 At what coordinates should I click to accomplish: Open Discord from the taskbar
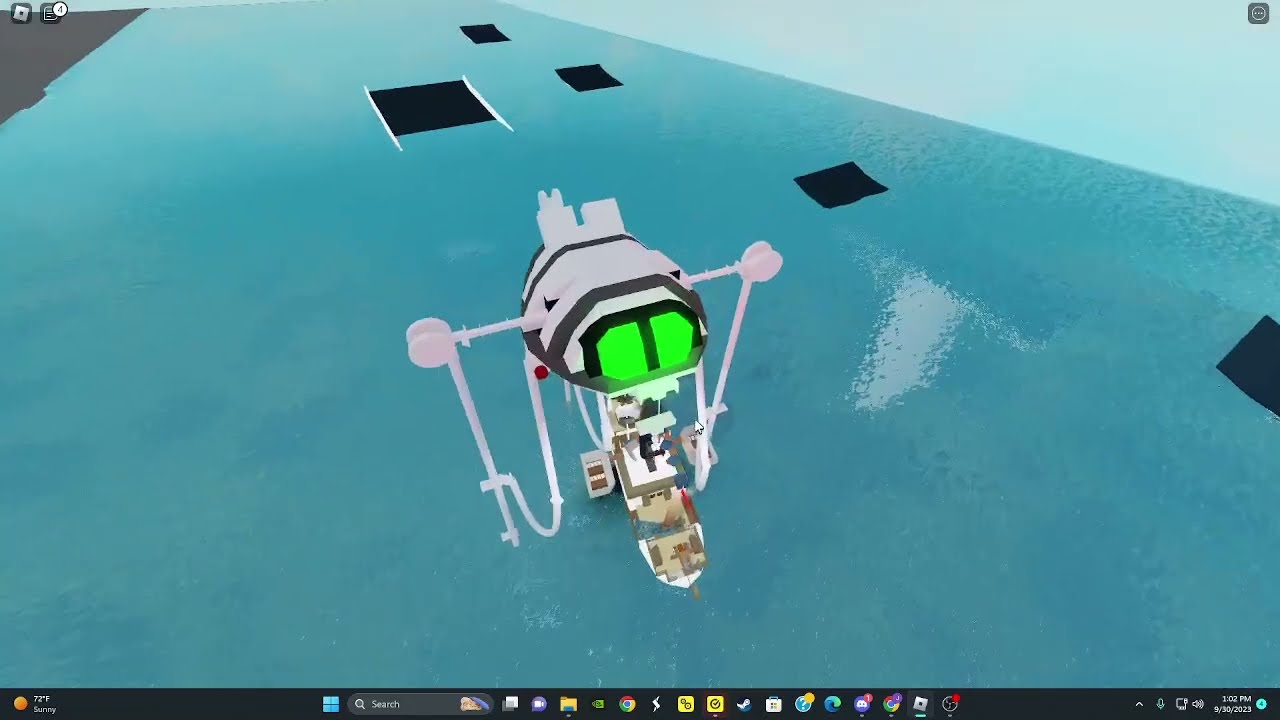[x=862, y=704]
